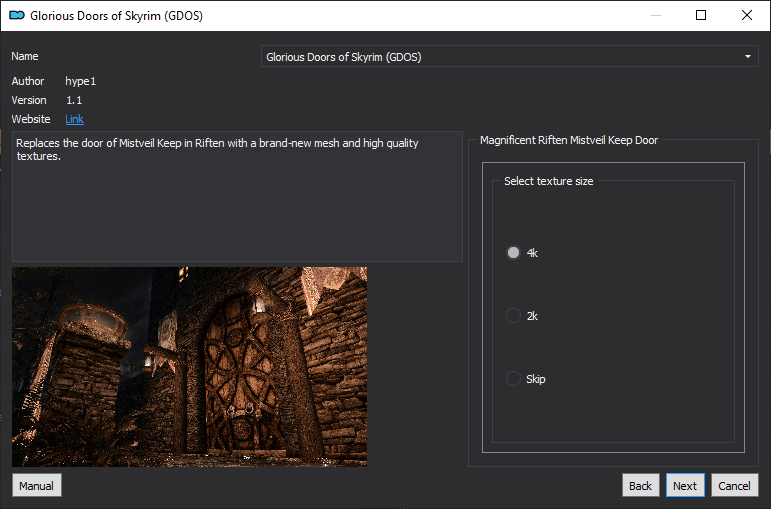The height and width of the screenshot is (509, 771).
Task: Proceed with the Next button
Action: (685, 485)
